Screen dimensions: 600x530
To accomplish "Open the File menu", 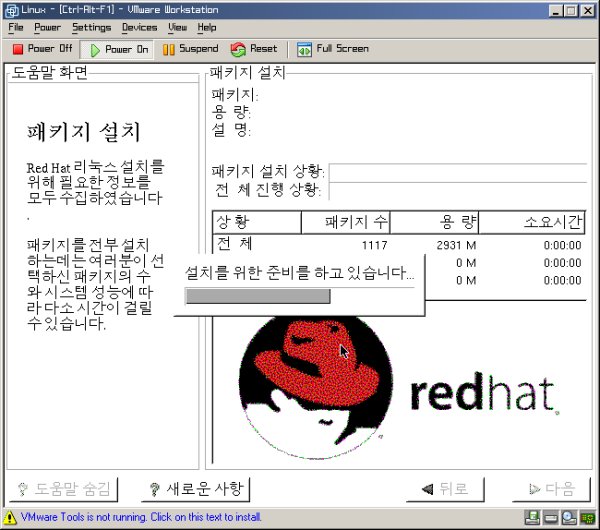I will pos(16,28).
